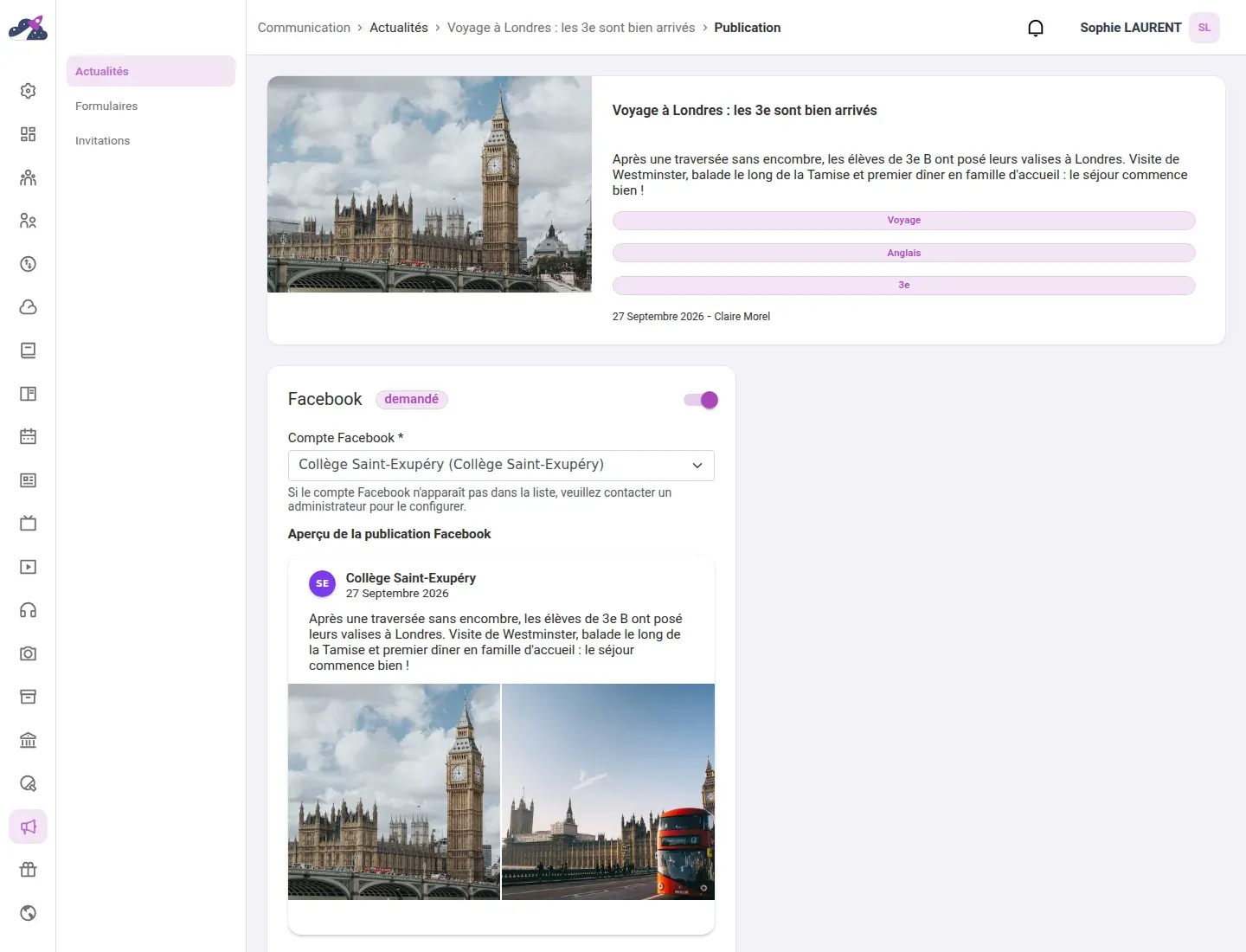1246x952 pixels.
Task: Click the SE avatar in Facebook preview
Action: coord(322,584)
